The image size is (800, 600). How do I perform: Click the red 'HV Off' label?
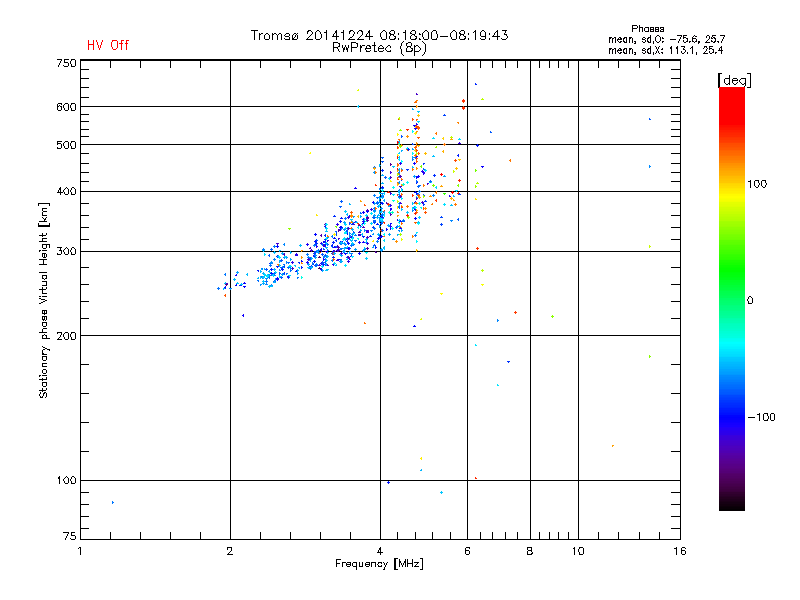[108, 45]
